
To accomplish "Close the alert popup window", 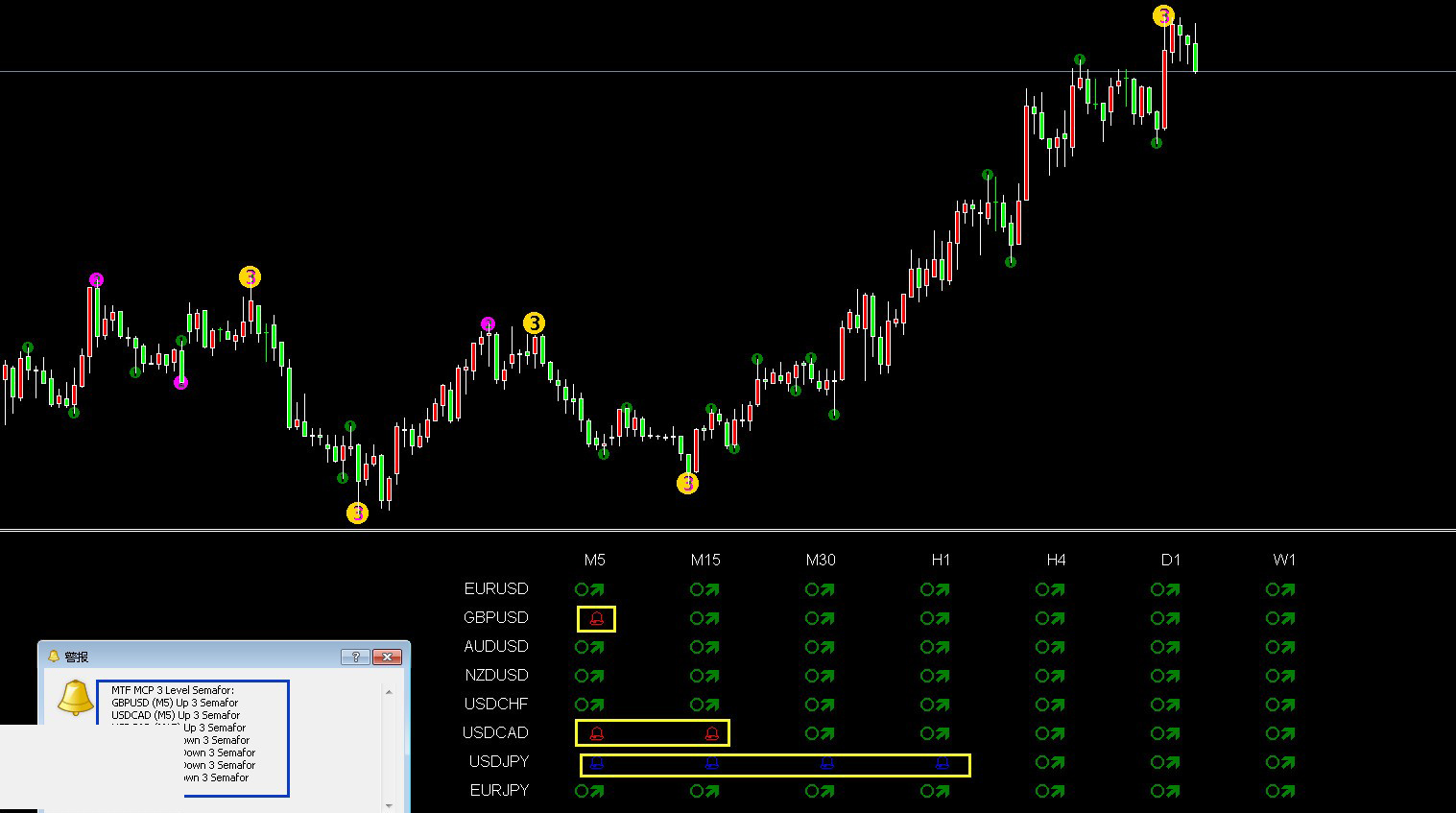I will (387, 657).
